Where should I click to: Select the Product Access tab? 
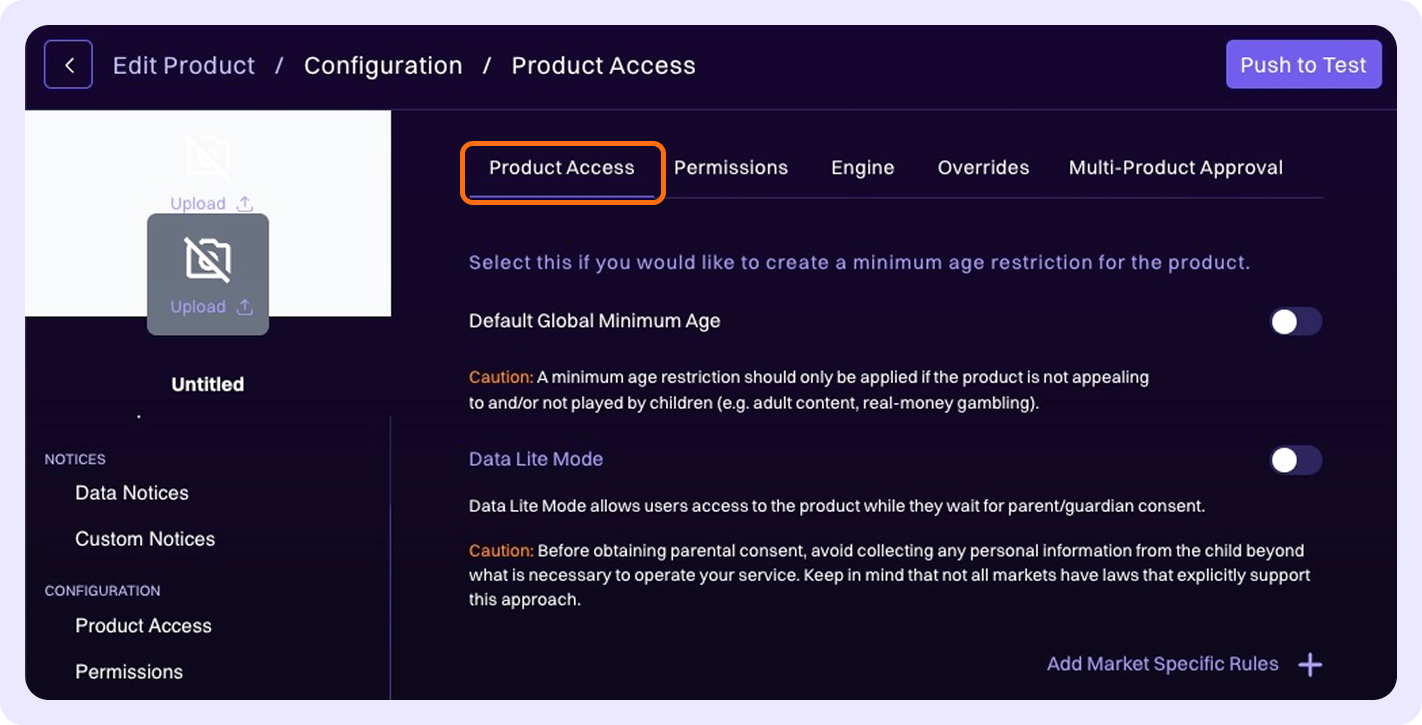pyautogui.click(x=561, y=168)
